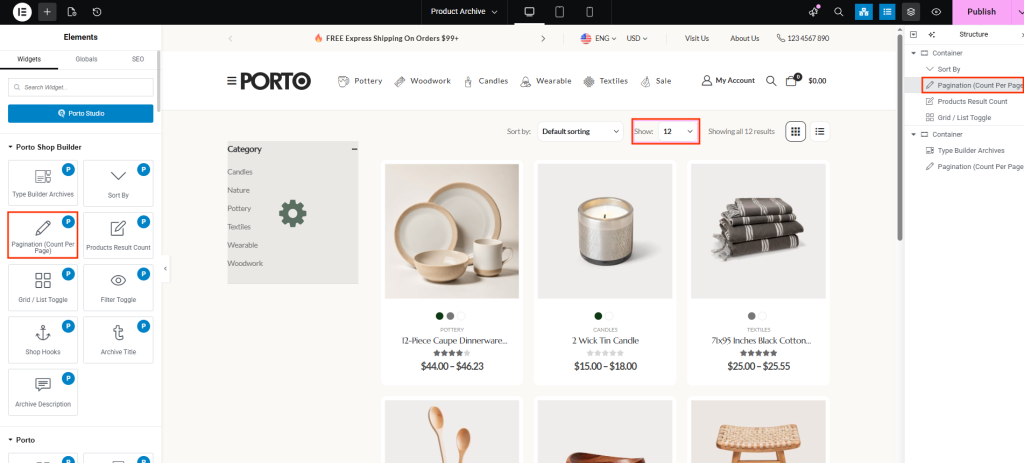Screen dimensions: 1024x463
Task: Click the Finder search icon in top bar
Action: click(x=838, y=12)
